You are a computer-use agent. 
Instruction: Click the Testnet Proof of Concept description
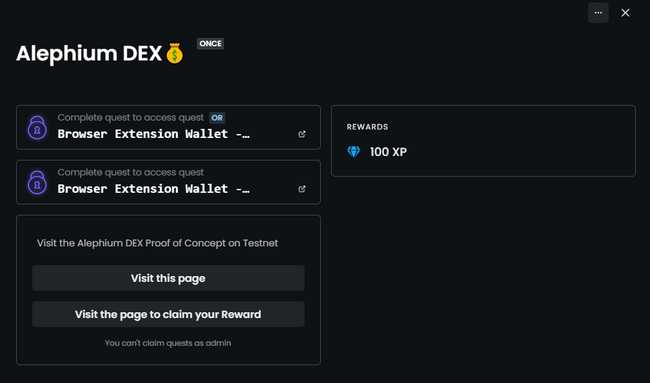click(158, 243)
